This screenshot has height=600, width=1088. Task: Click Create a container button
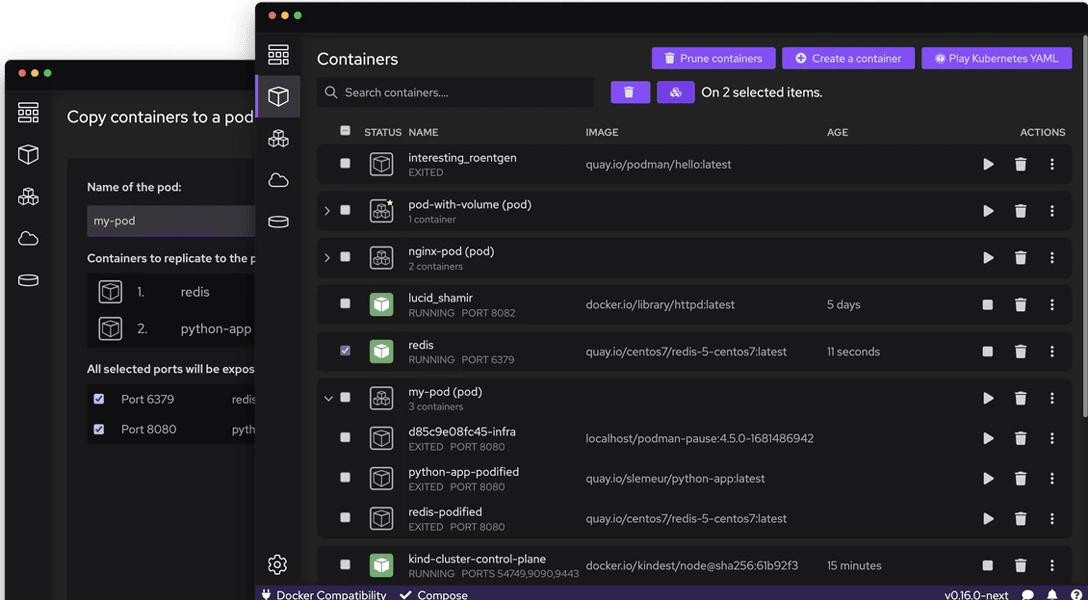click(848, 58)
